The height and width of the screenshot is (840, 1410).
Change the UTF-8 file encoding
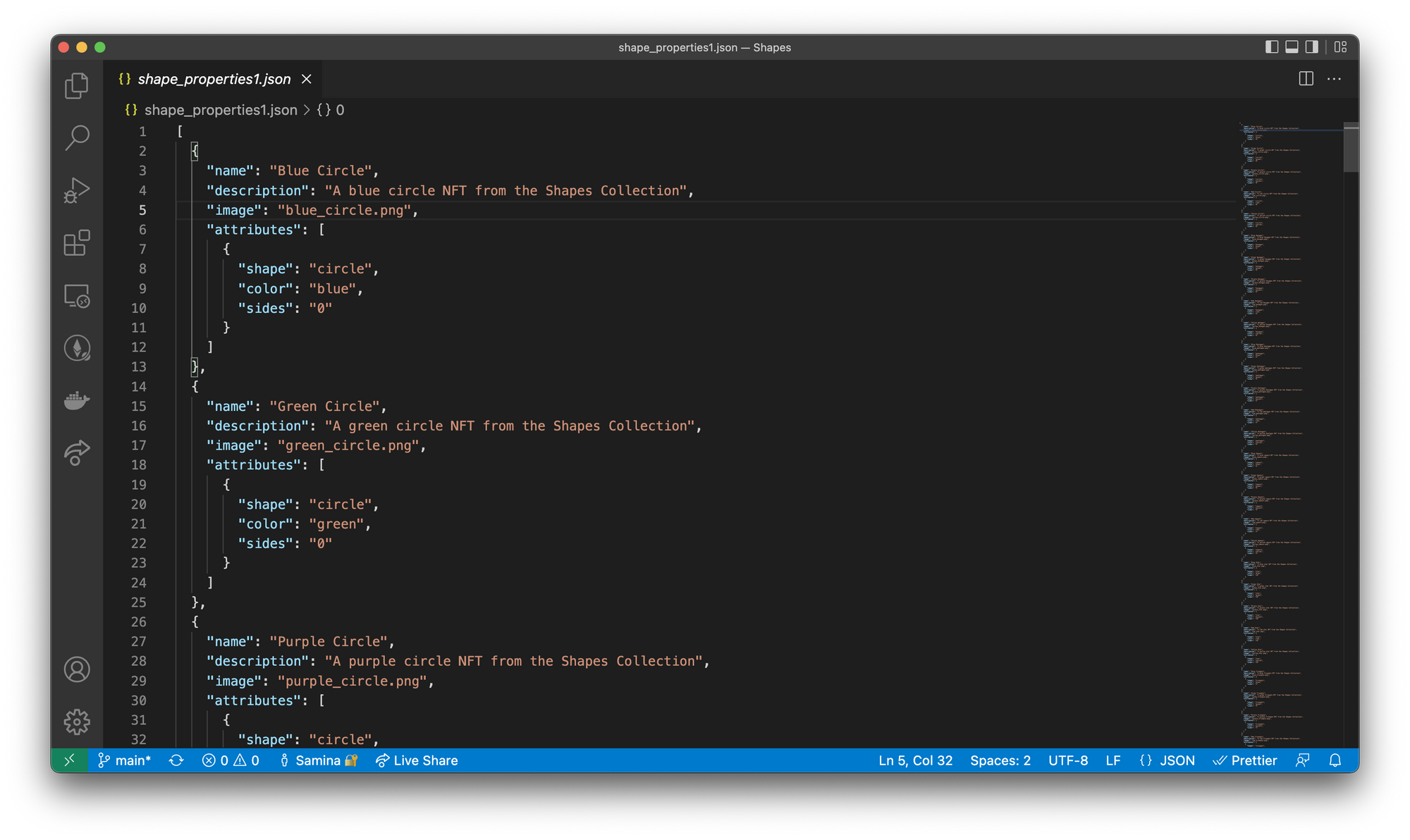[x=1067, y=760]
